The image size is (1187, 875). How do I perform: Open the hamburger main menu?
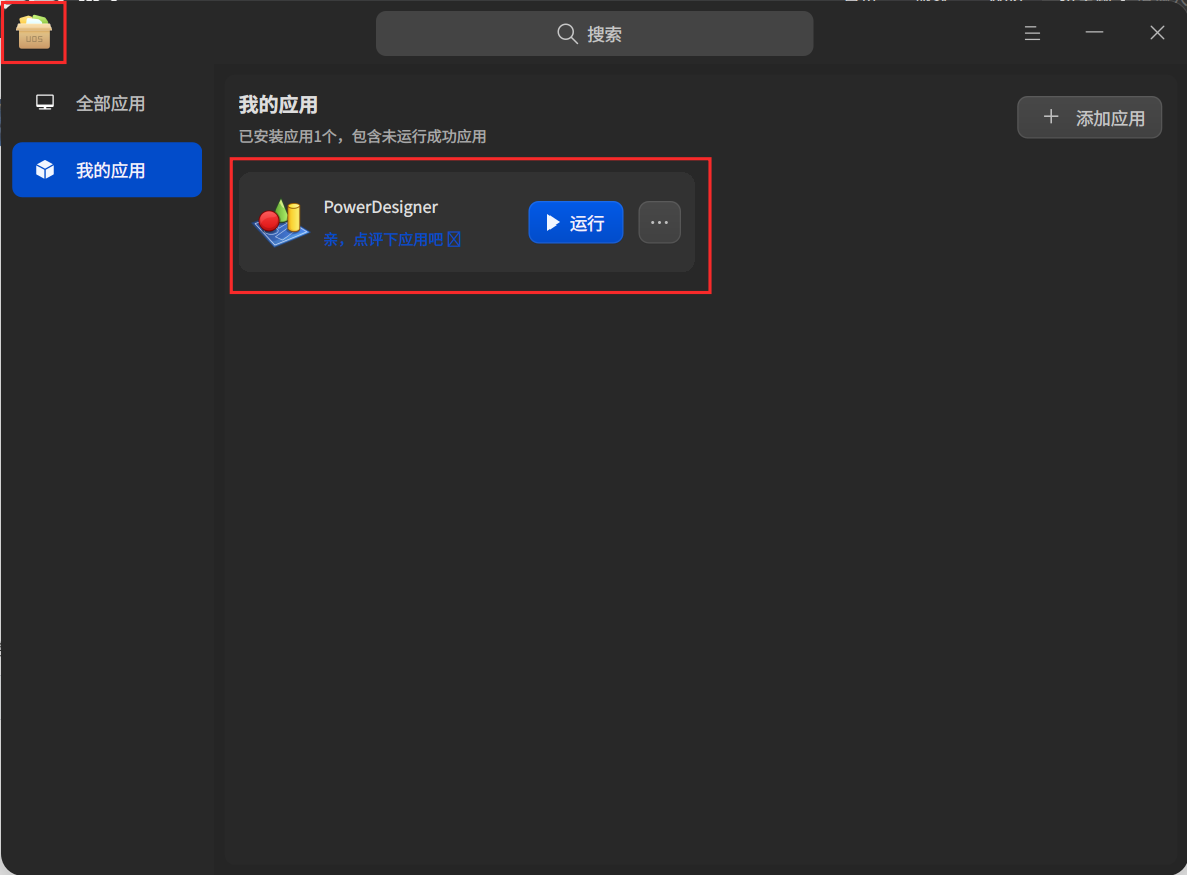click(x=1032, y=33)
